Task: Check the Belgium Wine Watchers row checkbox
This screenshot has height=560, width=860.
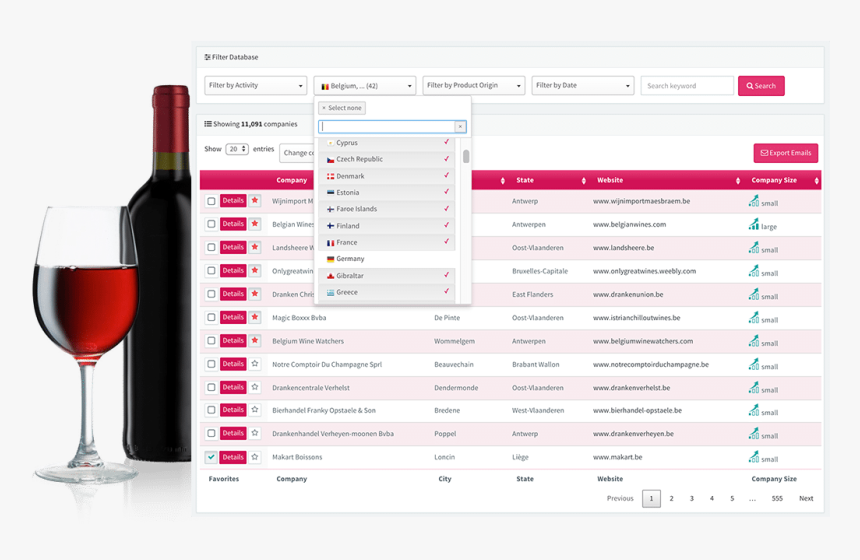Action: point(211,341)
